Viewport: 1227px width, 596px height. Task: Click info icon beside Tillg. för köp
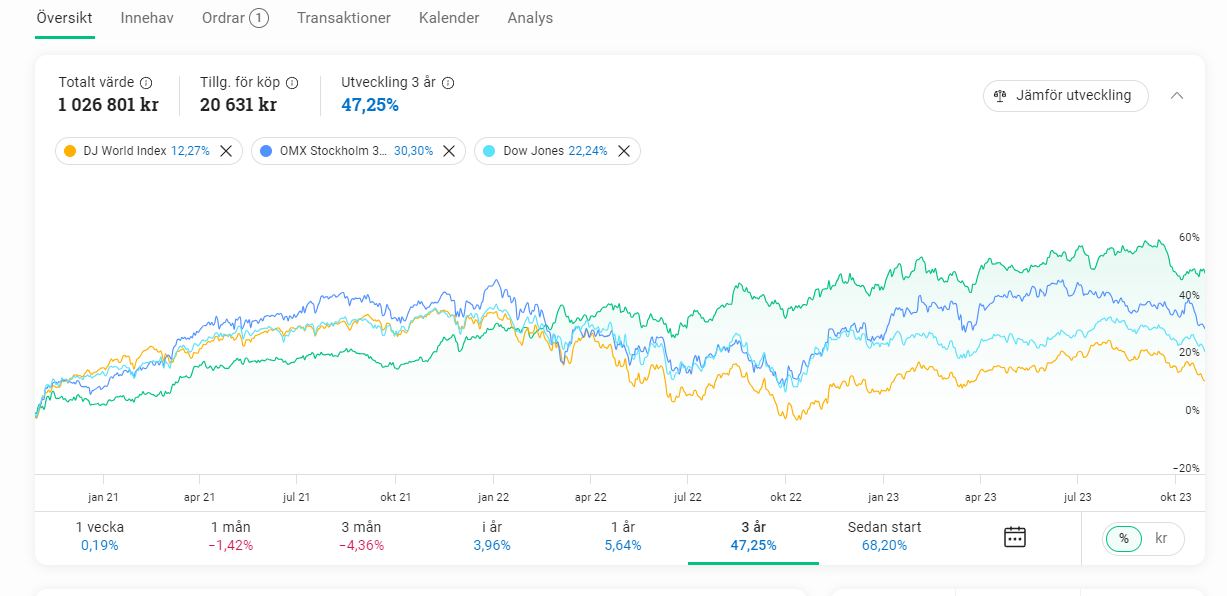pyautogui.click(x=292, y=83)
